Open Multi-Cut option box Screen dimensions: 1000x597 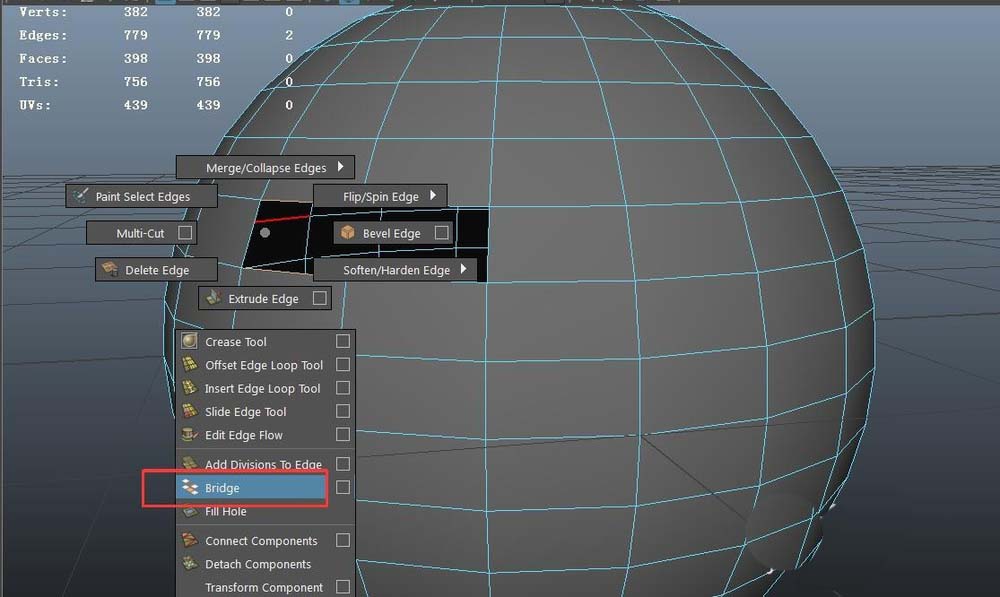point(185,232)
